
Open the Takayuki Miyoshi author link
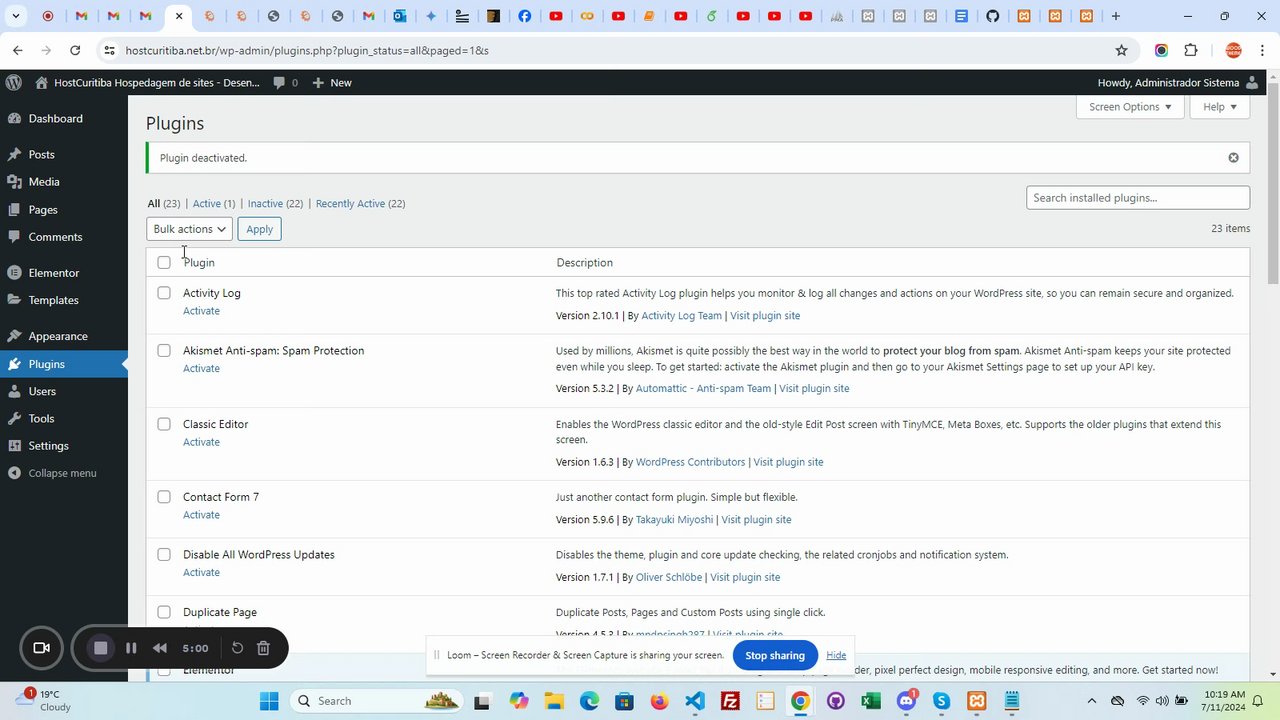(x=674, y=519)
